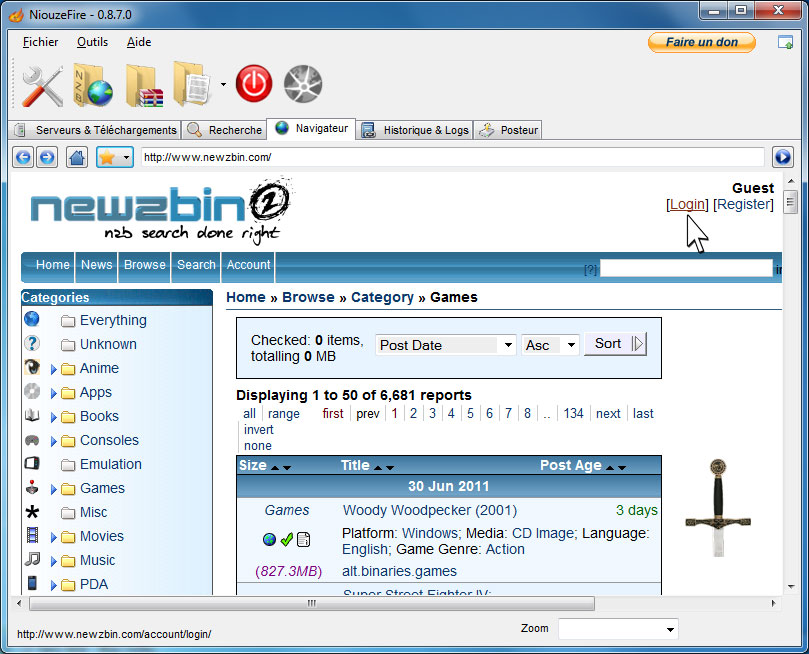
Task: Open the Browse navigation item
Action: coord(144,265)
